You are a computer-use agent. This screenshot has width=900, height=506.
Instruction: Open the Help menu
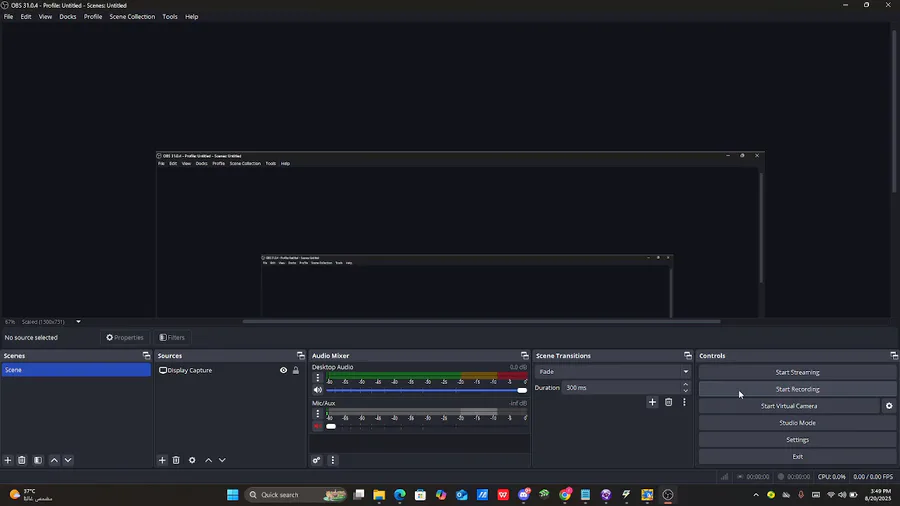click(192, 17)
